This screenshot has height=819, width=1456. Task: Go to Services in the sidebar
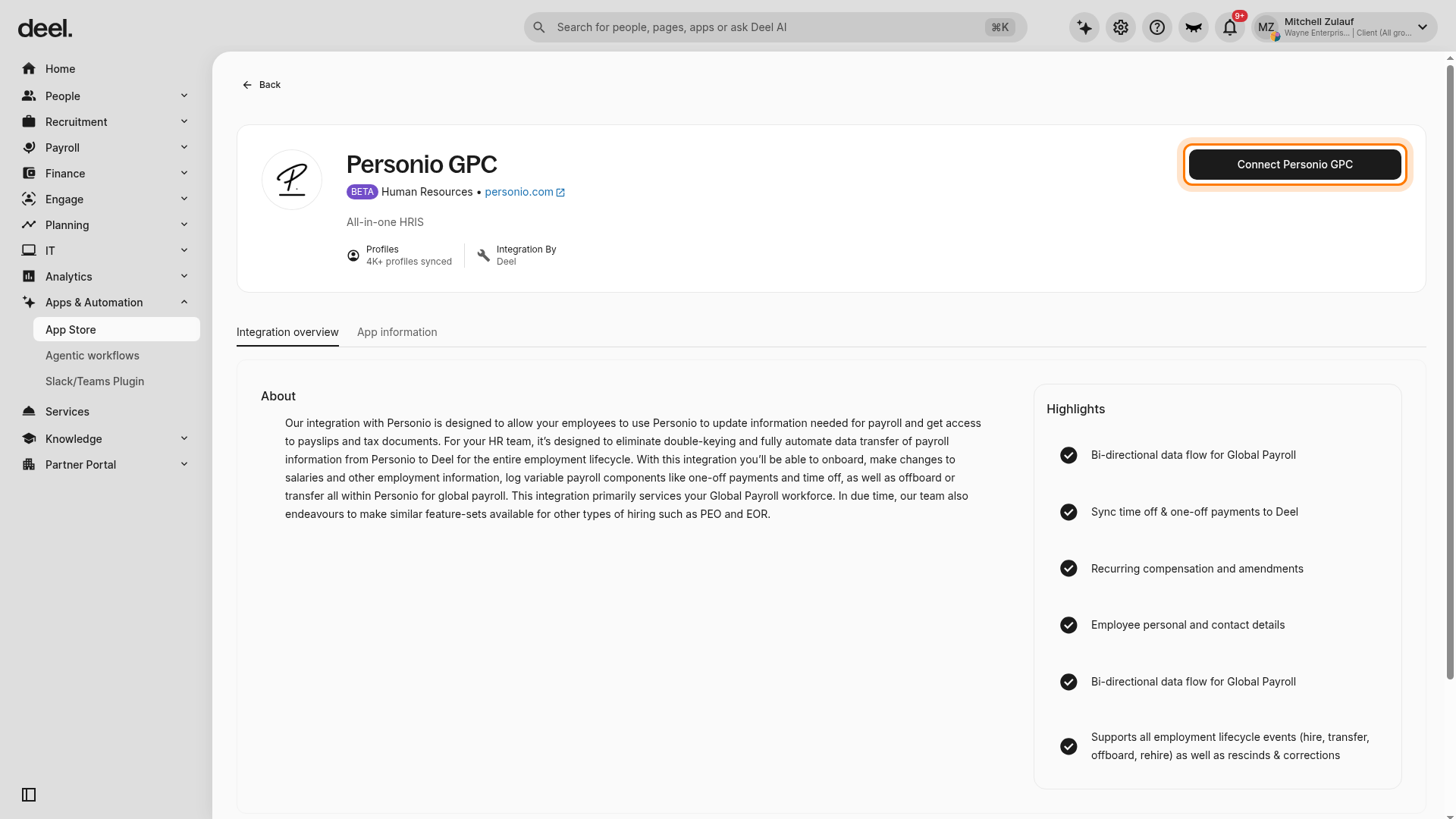105,412
